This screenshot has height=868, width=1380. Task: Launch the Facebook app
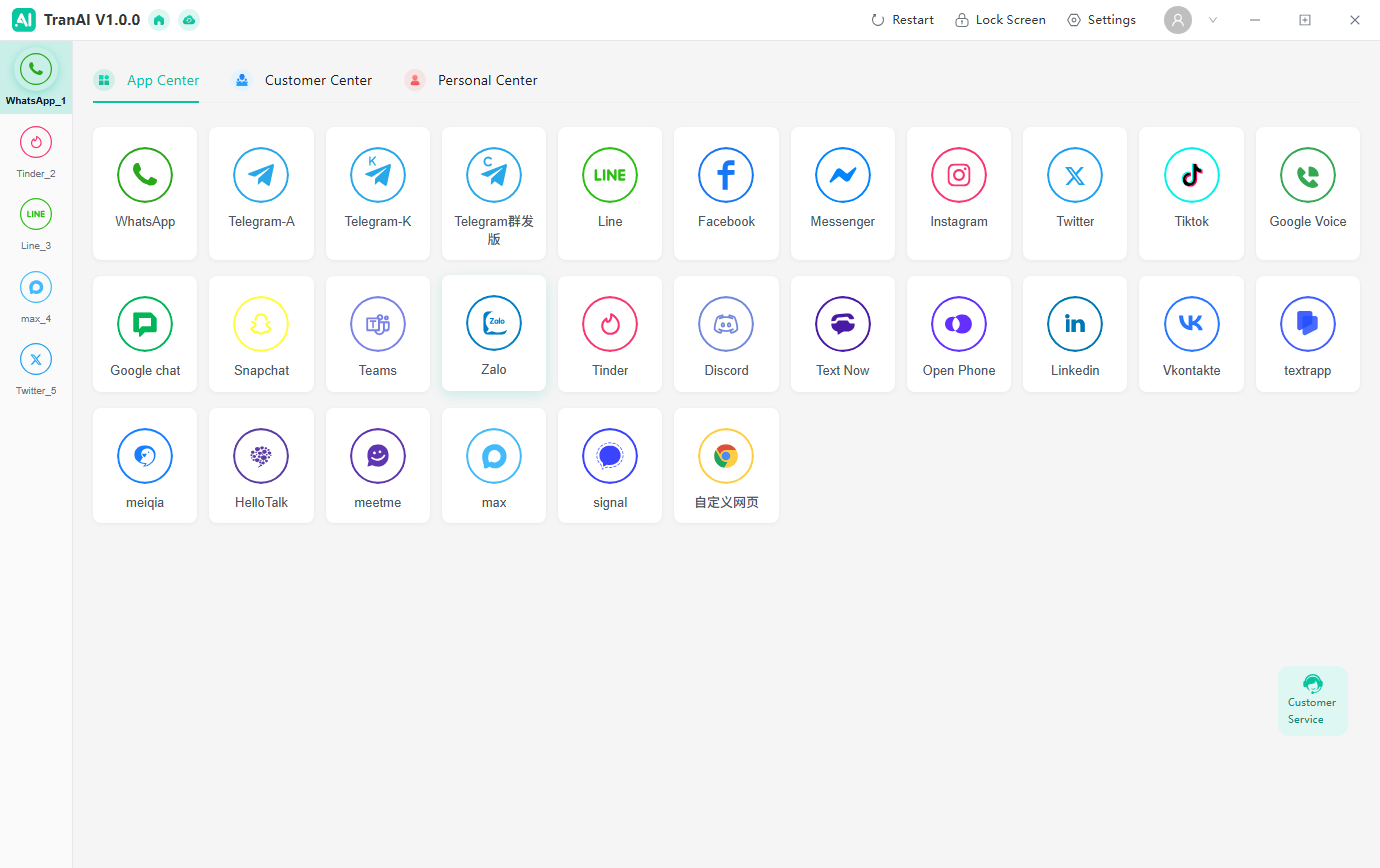tap(726, 193)
